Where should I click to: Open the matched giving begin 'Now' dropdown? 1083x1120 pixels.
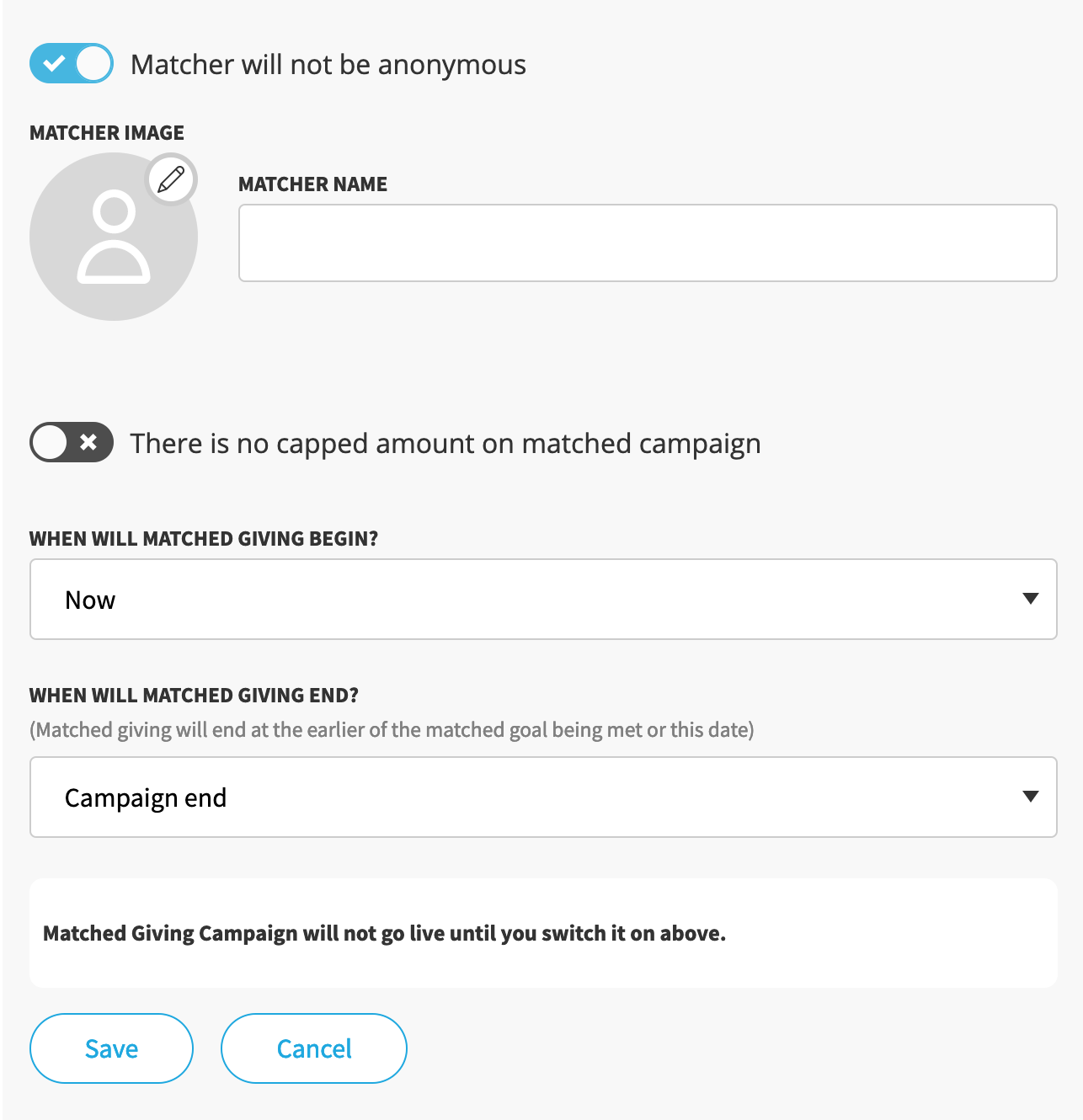543,599
